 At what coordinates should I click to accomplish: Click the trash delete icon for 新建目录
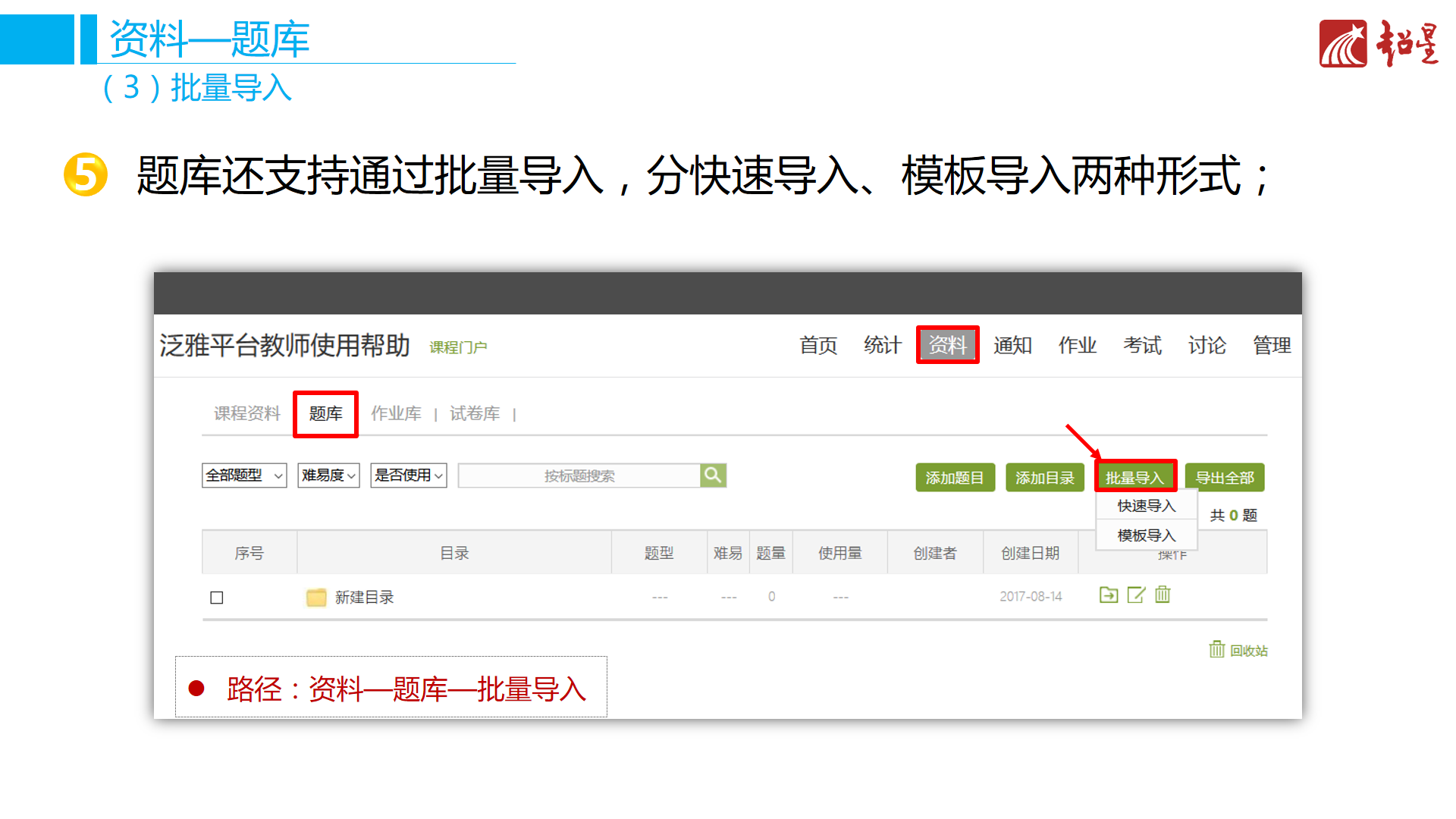click(x=1163, y=595)
